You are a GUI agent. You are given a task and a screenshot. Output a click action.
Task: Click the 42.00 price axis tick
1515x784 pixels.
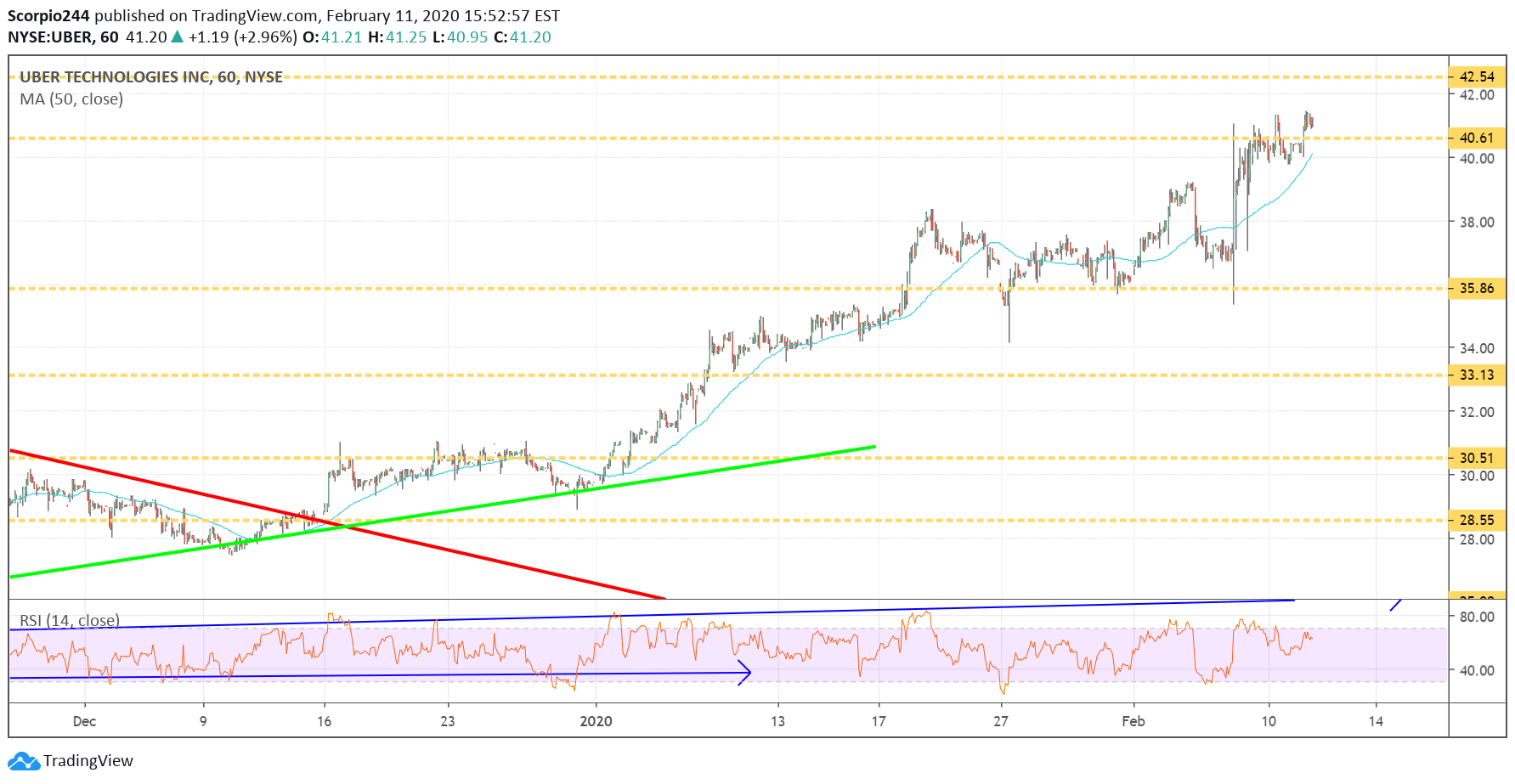tap(1477, 94)
